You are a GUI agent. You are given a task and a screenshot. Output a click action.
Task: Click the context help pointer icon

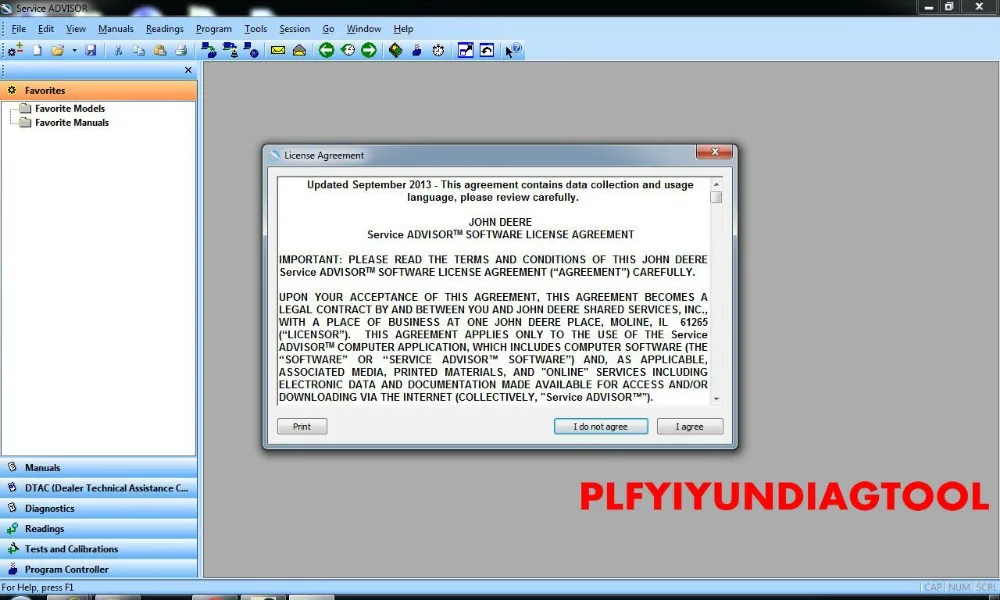pos(513,50)
